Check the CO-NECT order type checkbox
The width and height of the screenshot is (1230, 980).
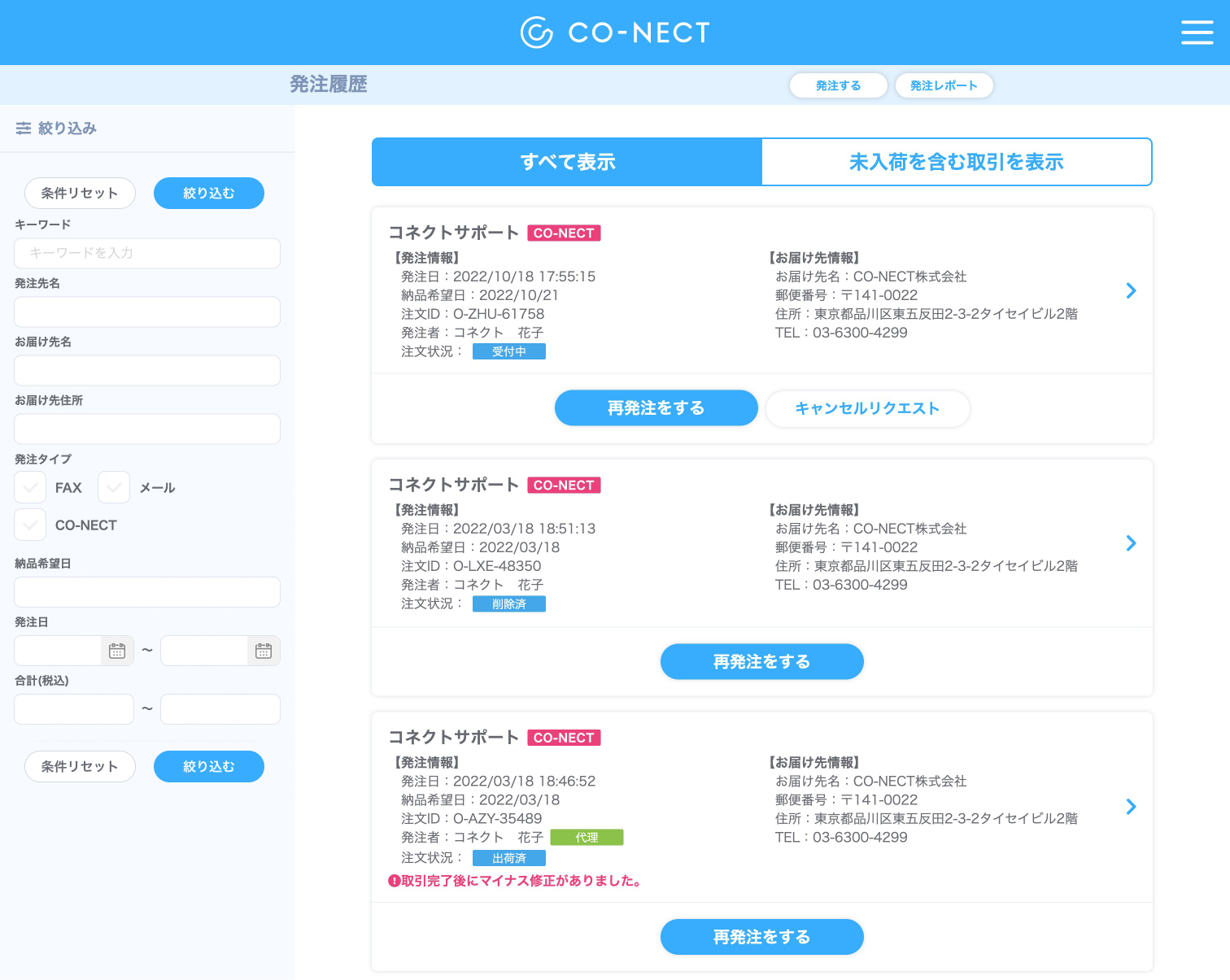tap(30, 525)
